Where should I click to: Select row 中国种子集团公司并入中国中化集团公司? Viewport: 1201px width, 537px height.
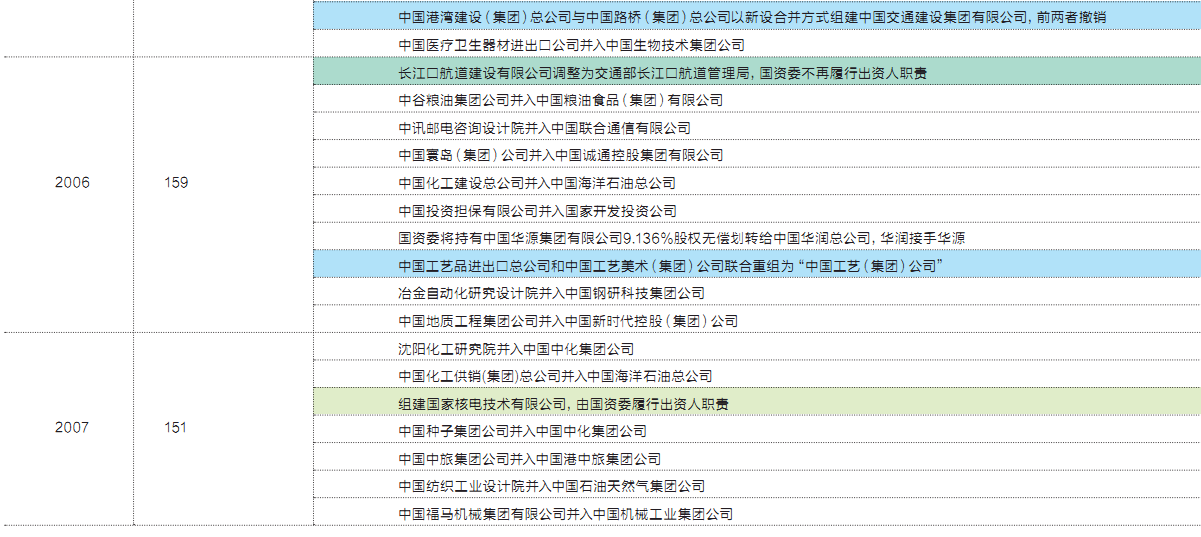click(757, 431)
